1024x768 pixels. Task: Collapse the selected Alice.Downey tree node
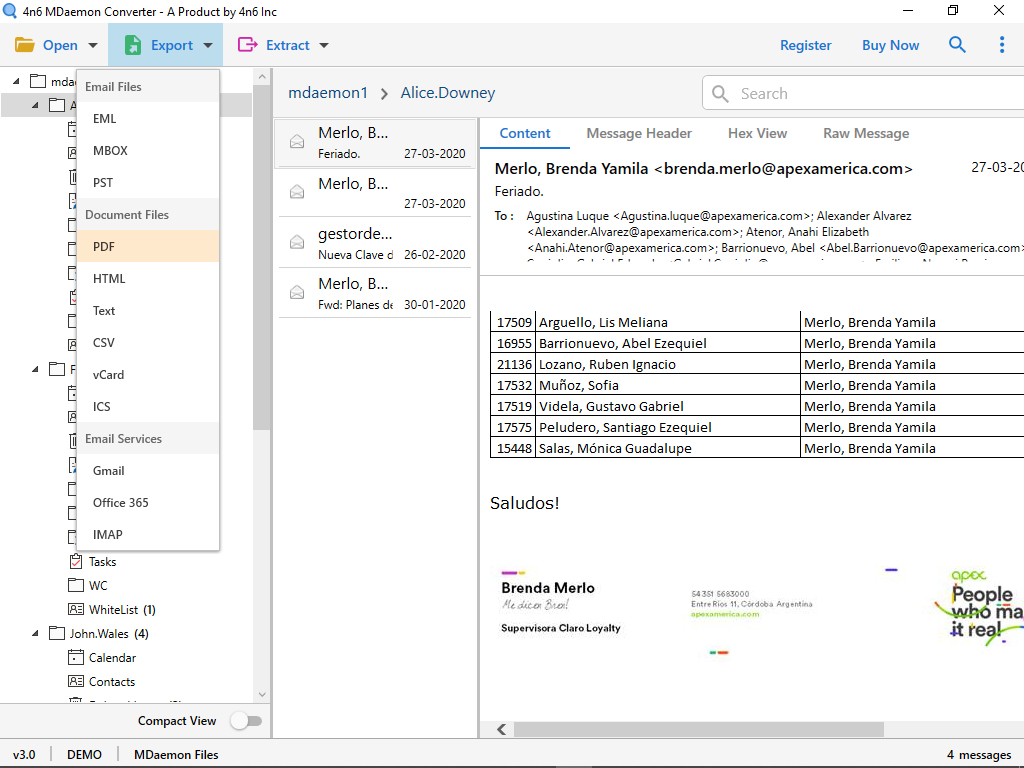(35, 105)
